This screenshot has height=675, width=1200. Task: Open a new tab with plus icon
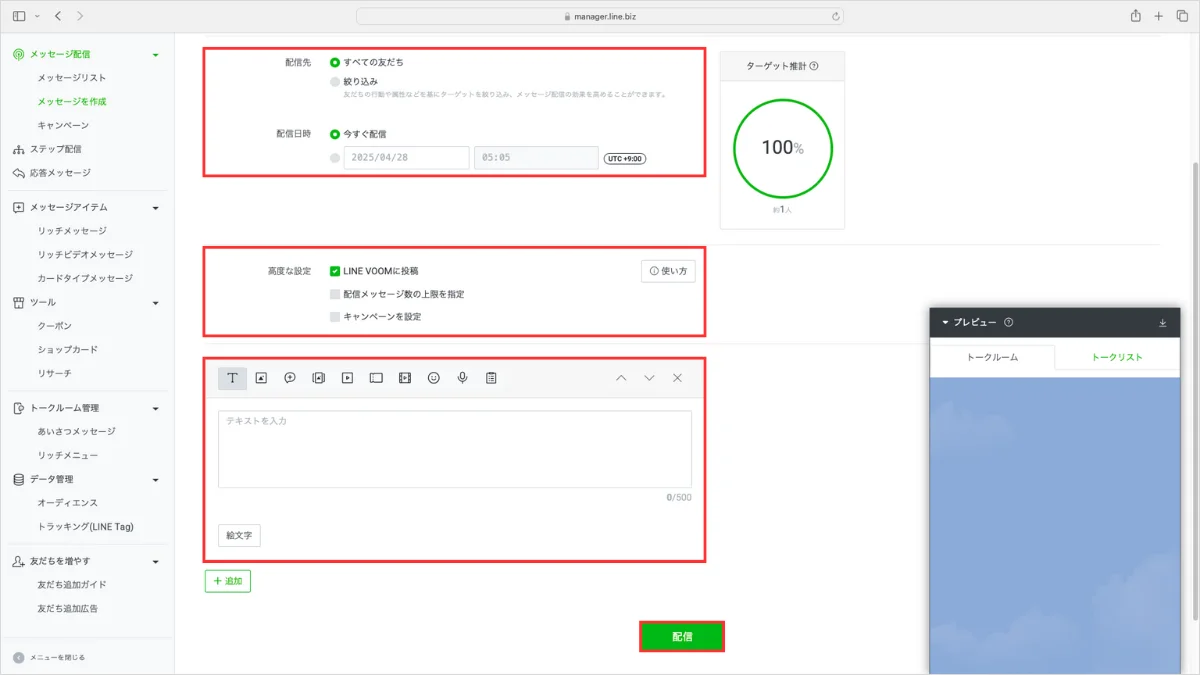tap(1158, 16)
